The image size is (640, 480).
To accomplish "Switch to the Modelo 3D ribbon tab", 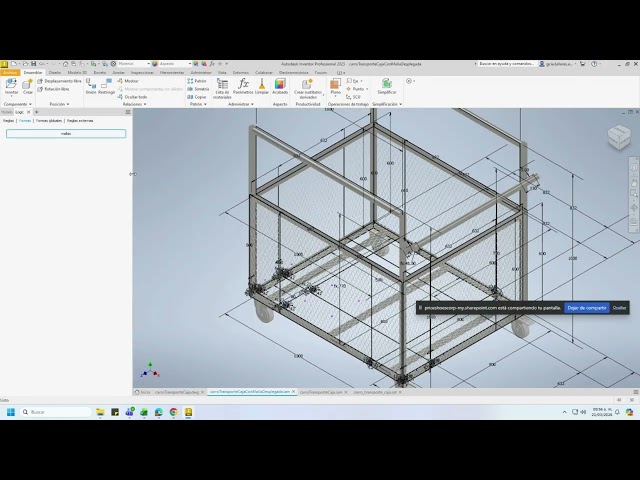I will click(77, 73).
